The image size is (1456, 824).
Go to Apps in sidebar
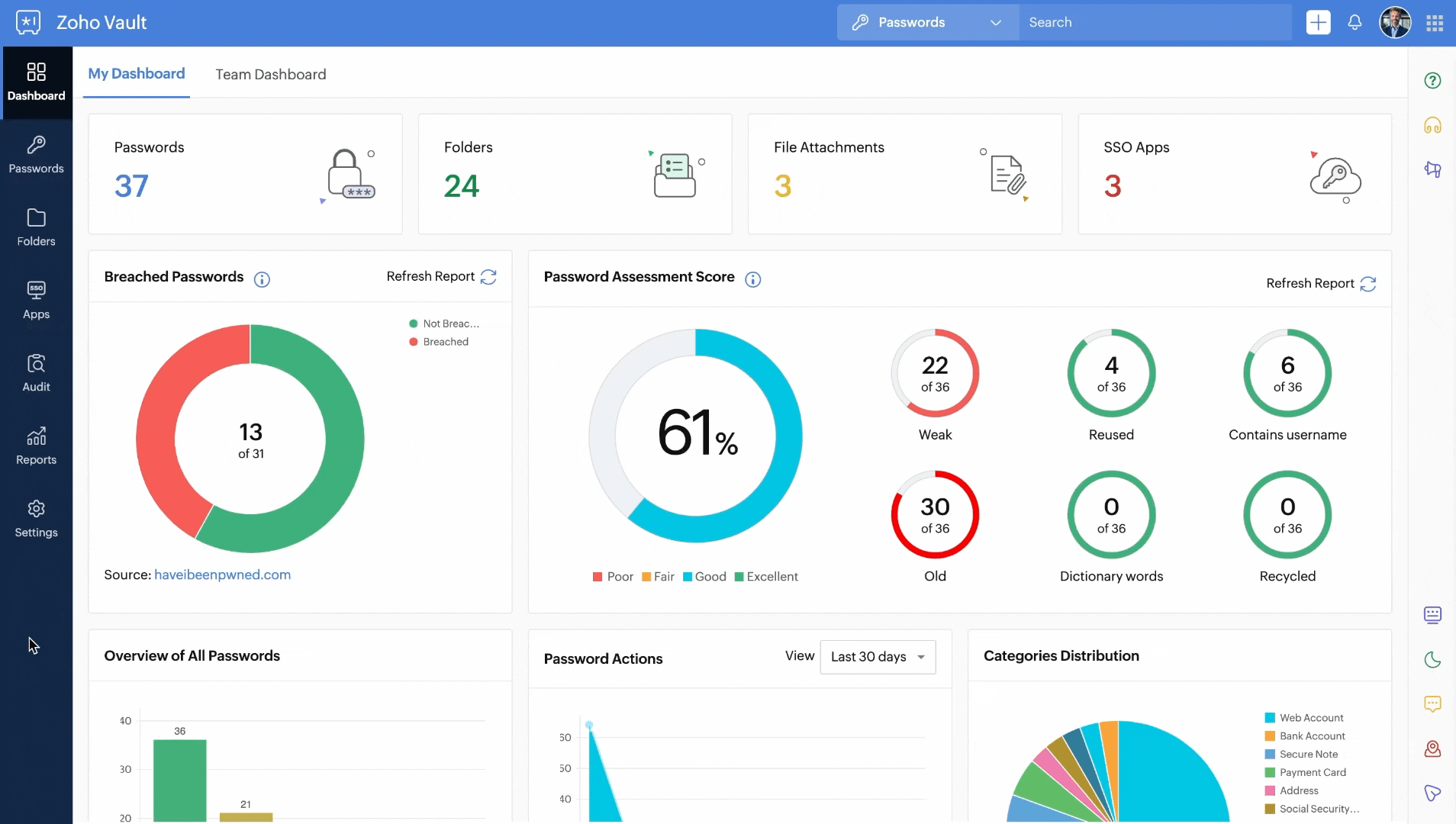tap(36, 301)
